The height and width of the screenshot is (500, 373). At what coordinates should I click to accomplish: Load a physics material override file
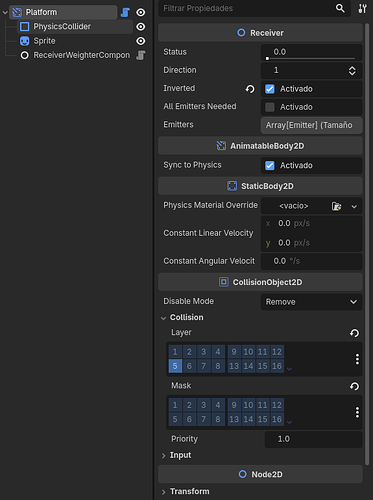[337, 206]
